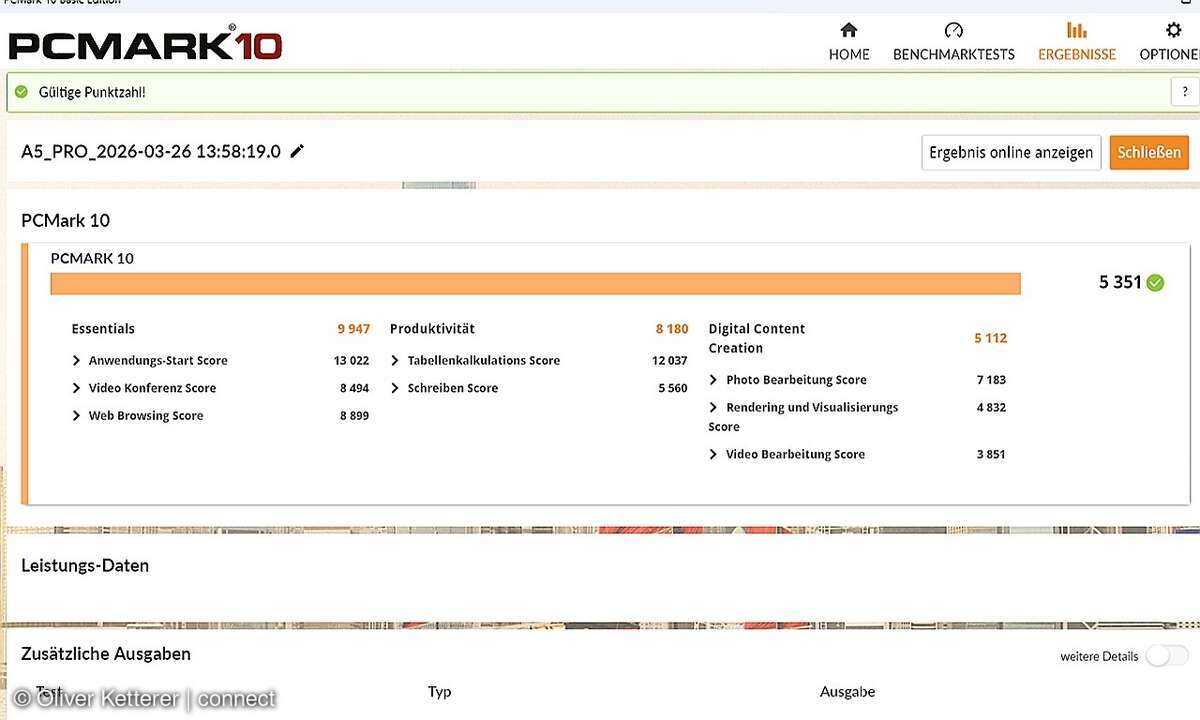The width and height of the screenshot is (1200, 720).
Task: Expand Anwendungs-Start Score details
Action: pos(77,361)
